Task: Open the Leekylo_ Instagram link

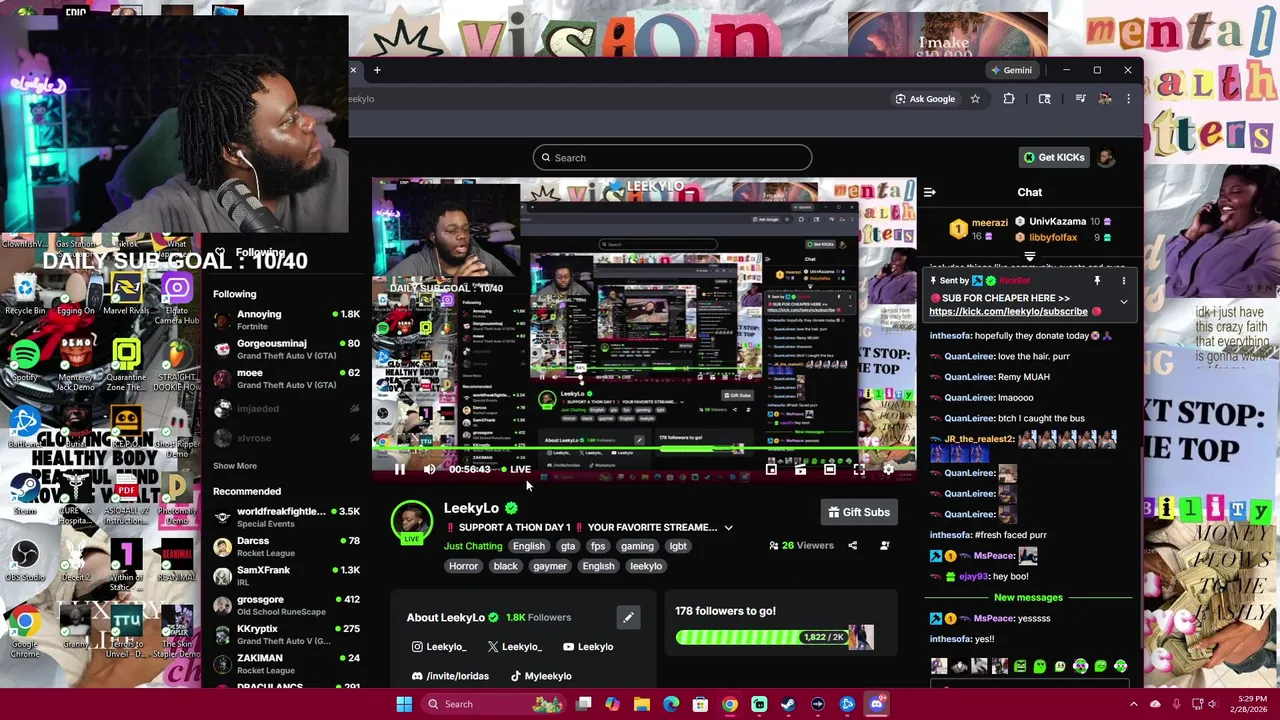Action: [x=439, y=647]
